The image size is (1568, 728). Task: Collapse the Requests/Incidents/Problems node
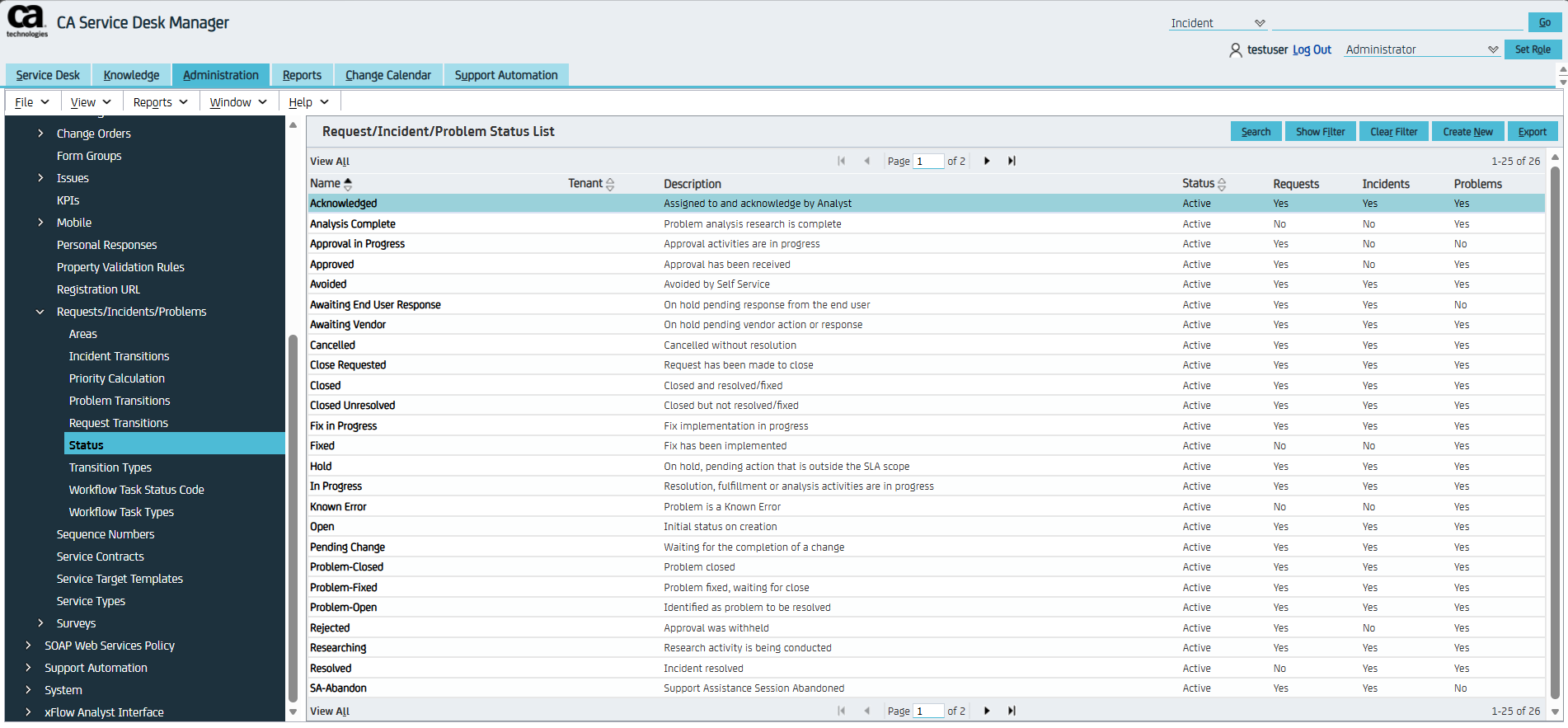[40, 312]
